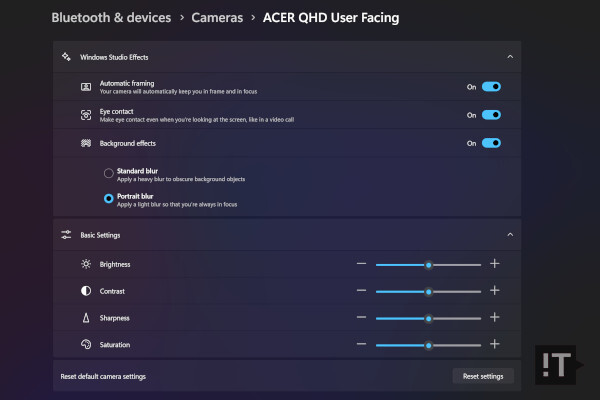Click the Brightness sun icon
The height and width of the screenshot is (400, 600).
pyautogui.click(x=86, y=264)
